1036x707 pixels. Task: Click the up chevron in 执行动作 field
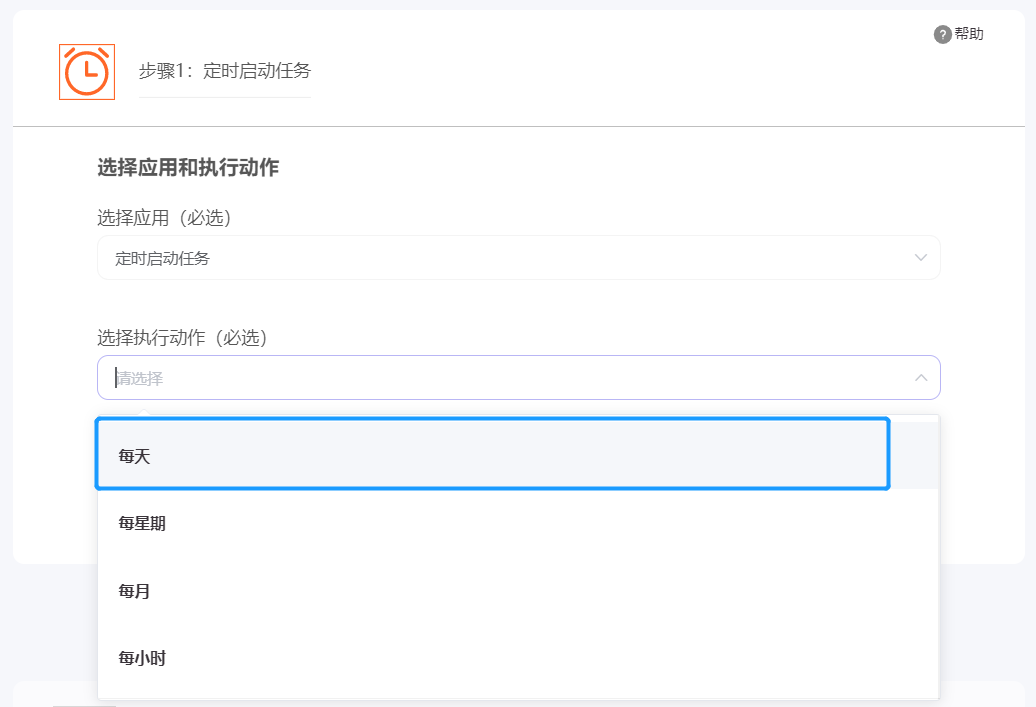[921, 378]
